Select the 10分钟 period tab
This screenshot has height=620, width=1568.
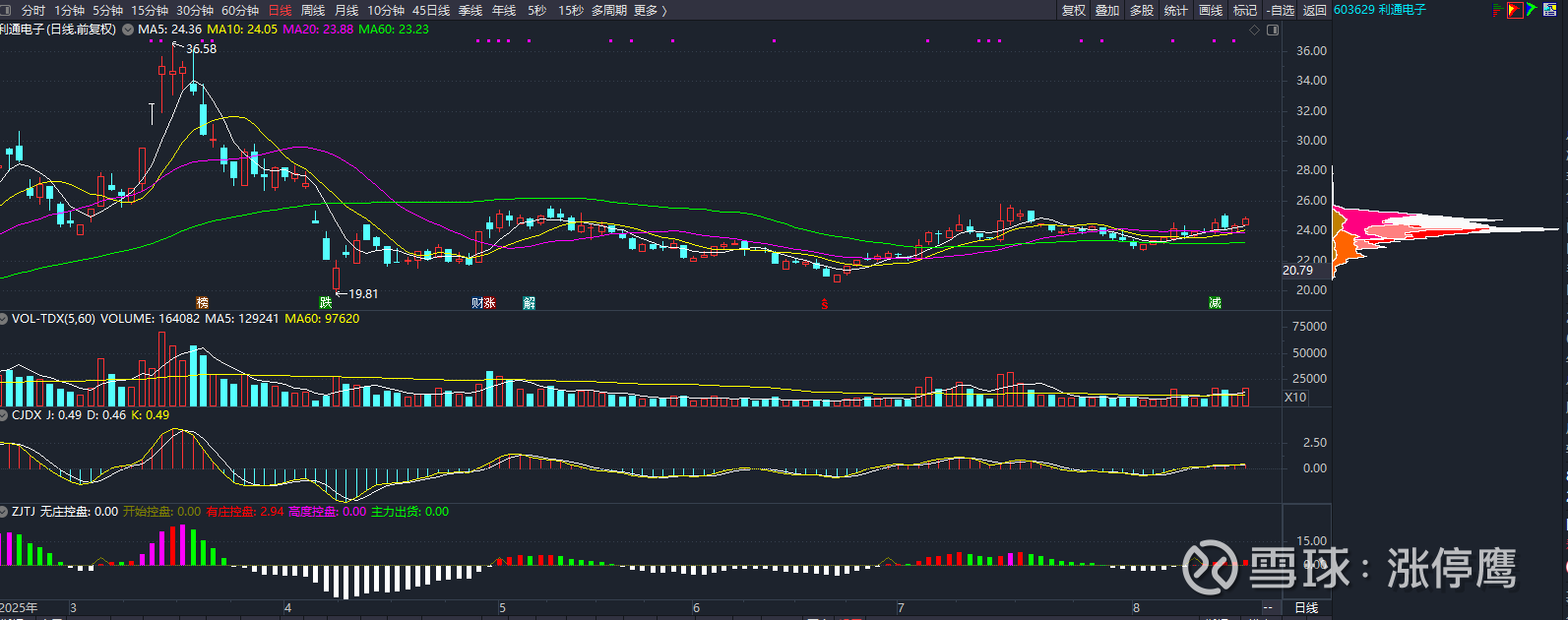click(x=386, y=10)
